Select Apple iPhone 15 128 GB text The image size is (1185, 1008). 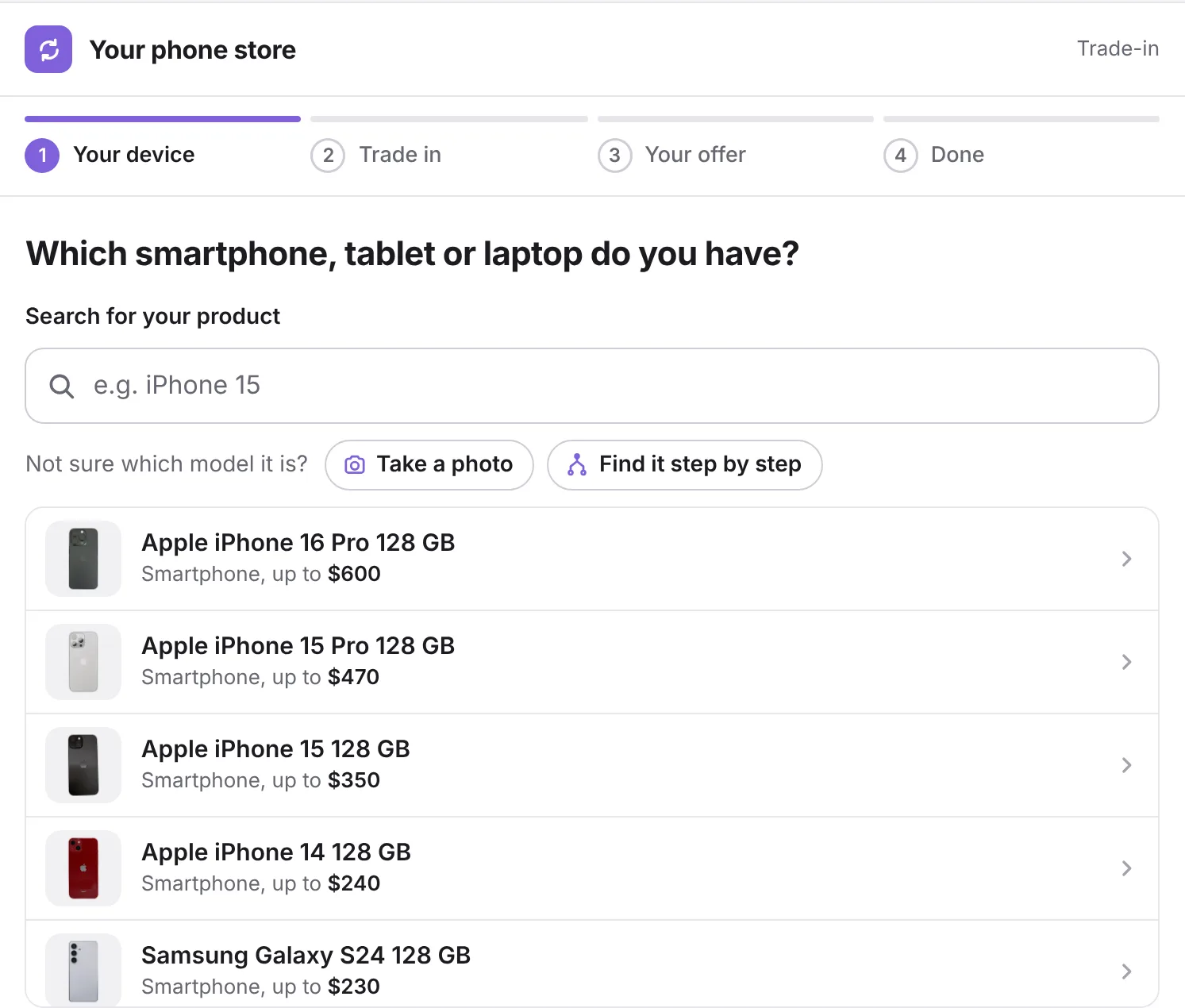pos(275,749)
